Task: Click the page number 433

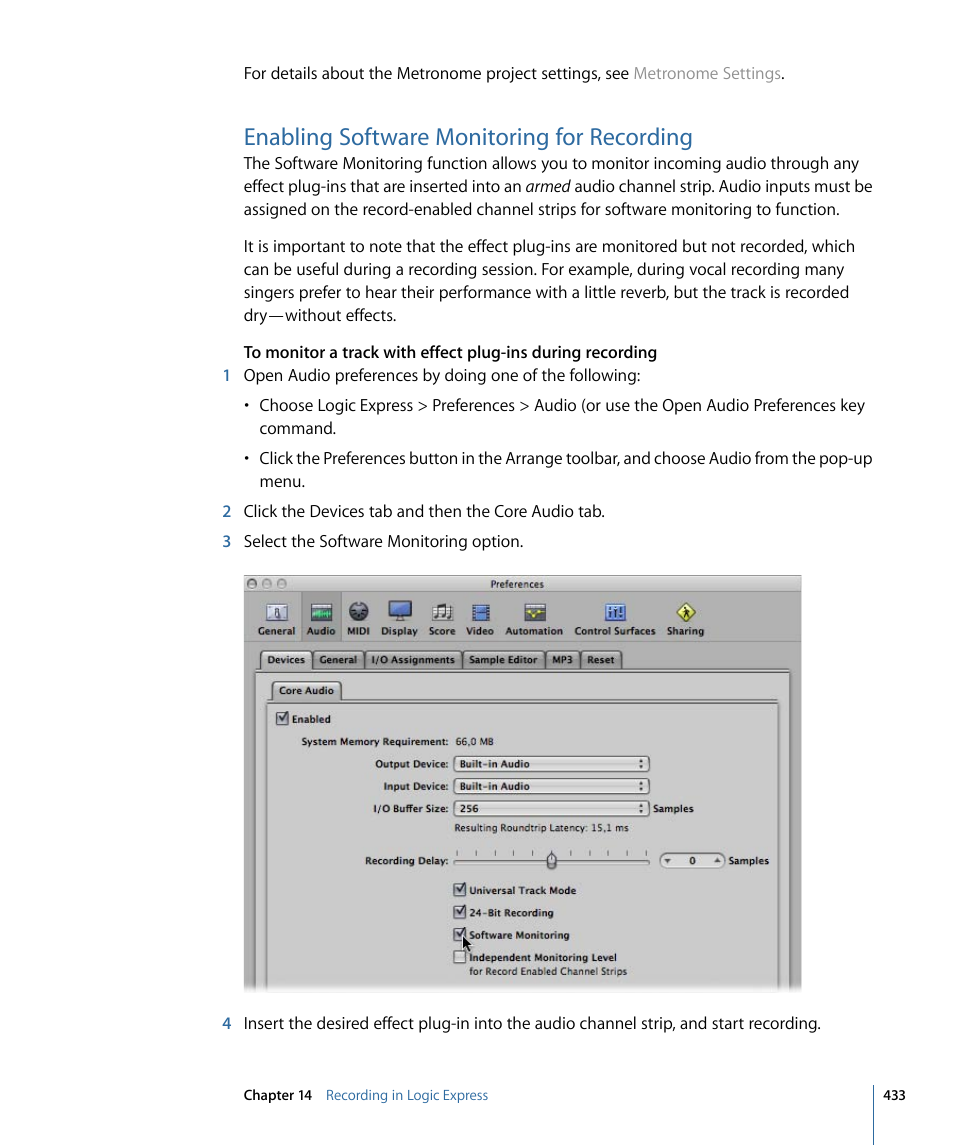Action: pos(894,1095)
